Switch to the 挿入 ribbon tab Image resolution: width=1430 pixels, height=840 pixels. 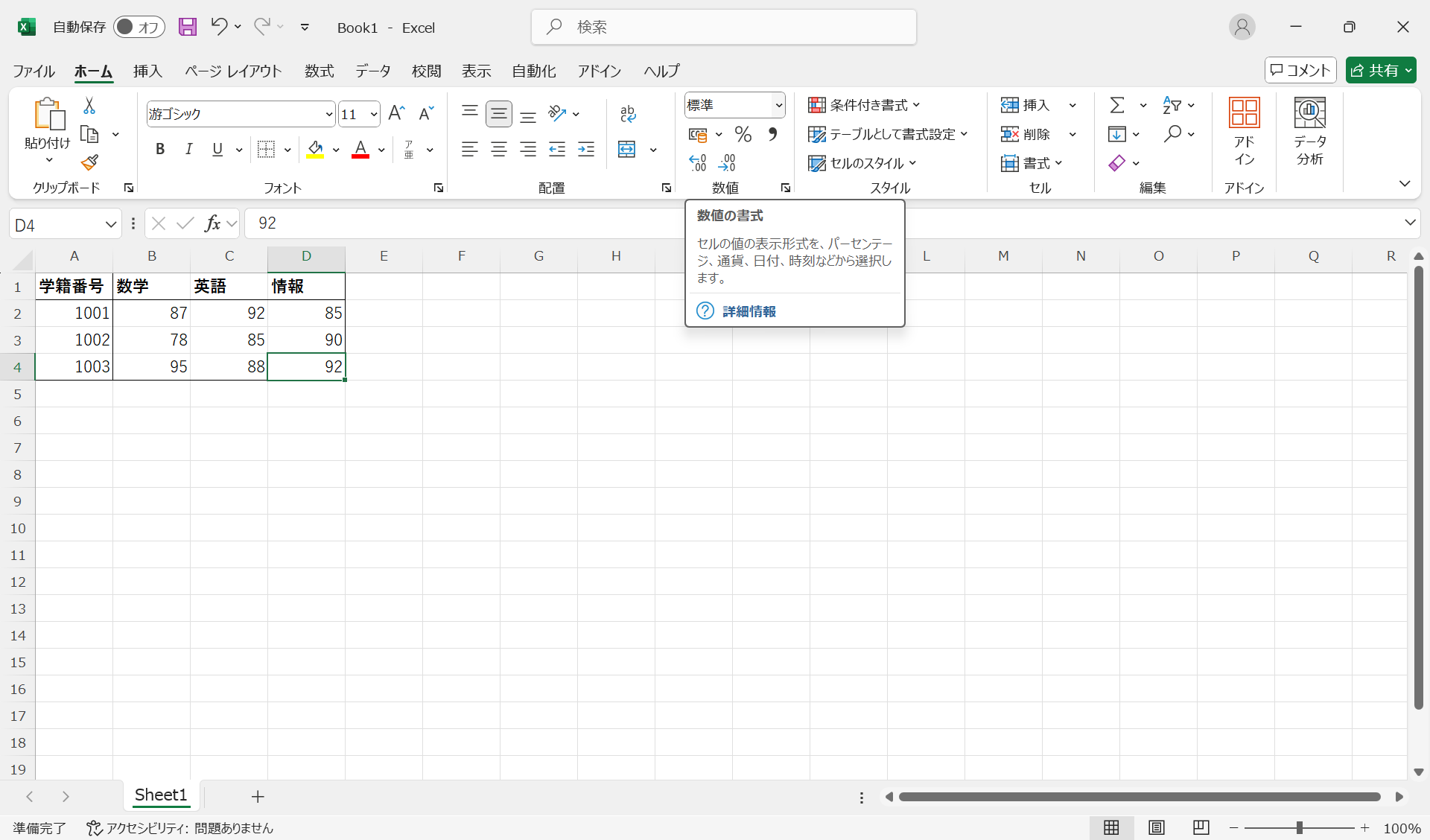click(147, 71)
